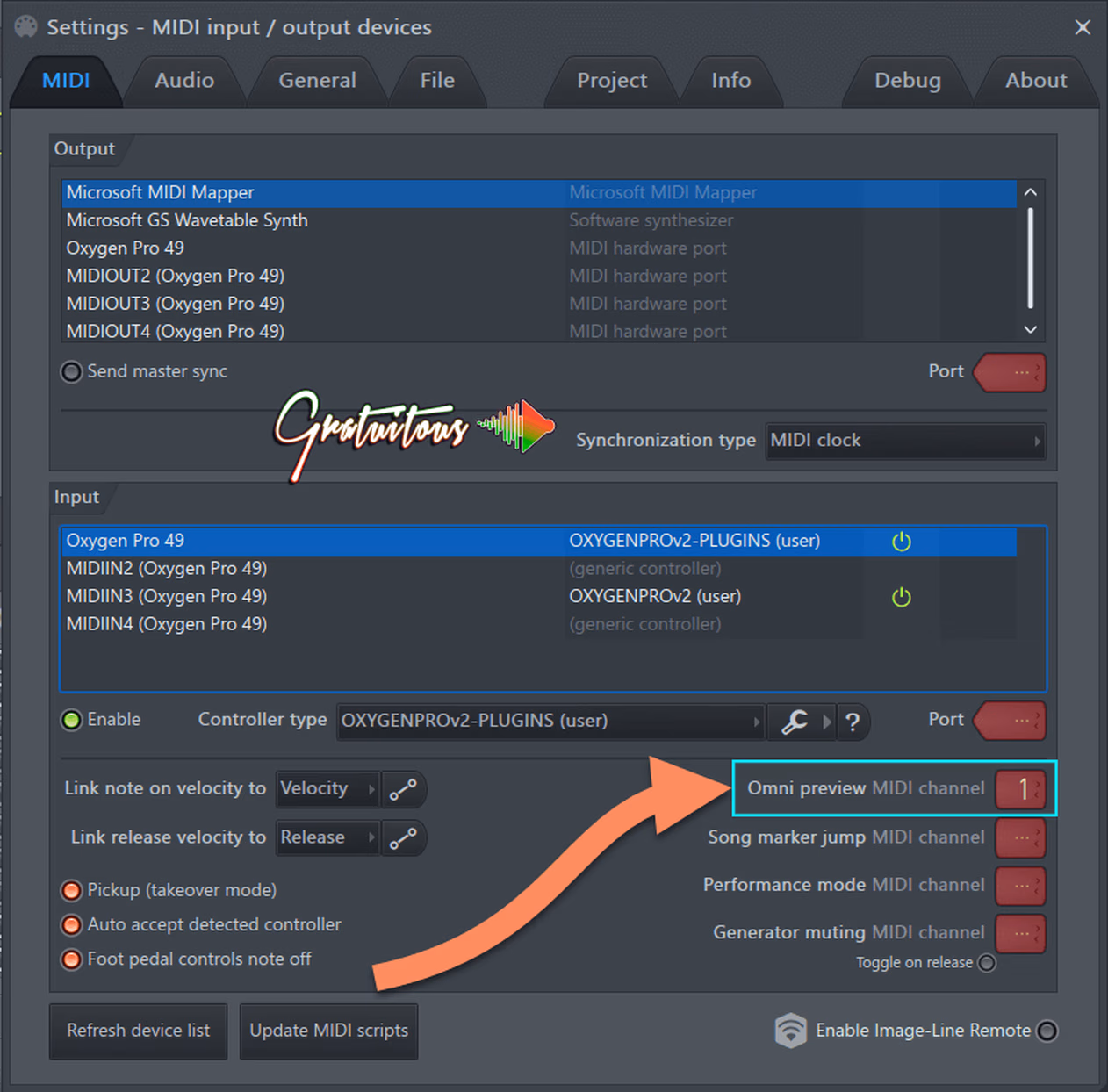Select Oxygen Pro 49 output device
Screen dimensions: 1108x1092
point(539,248)
